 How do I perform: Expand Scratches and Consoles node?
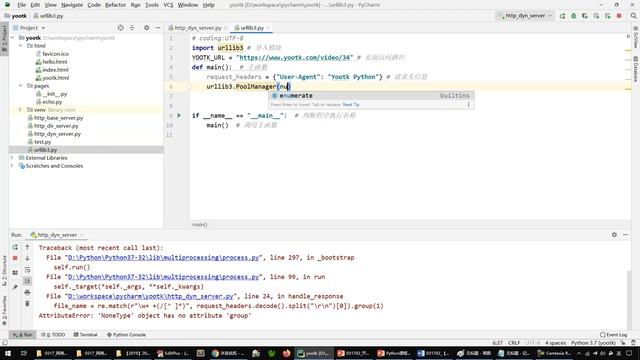[13, 166]
